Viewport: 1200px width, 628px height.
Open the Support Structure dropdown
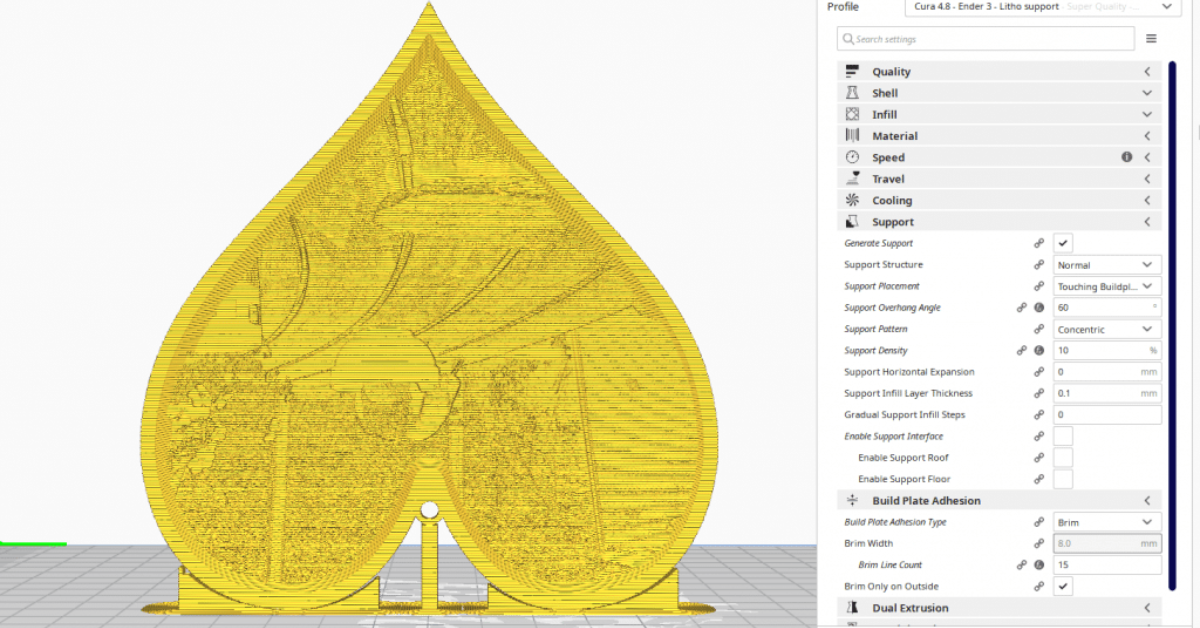[1106, 264]
